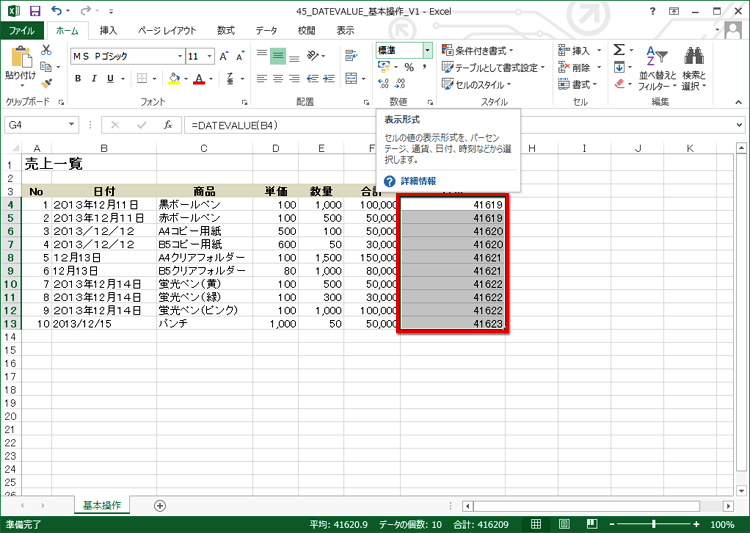Open the number format dropdown showing 標準
This screenshot has height=533, width=750.
(x=427, y=50)
